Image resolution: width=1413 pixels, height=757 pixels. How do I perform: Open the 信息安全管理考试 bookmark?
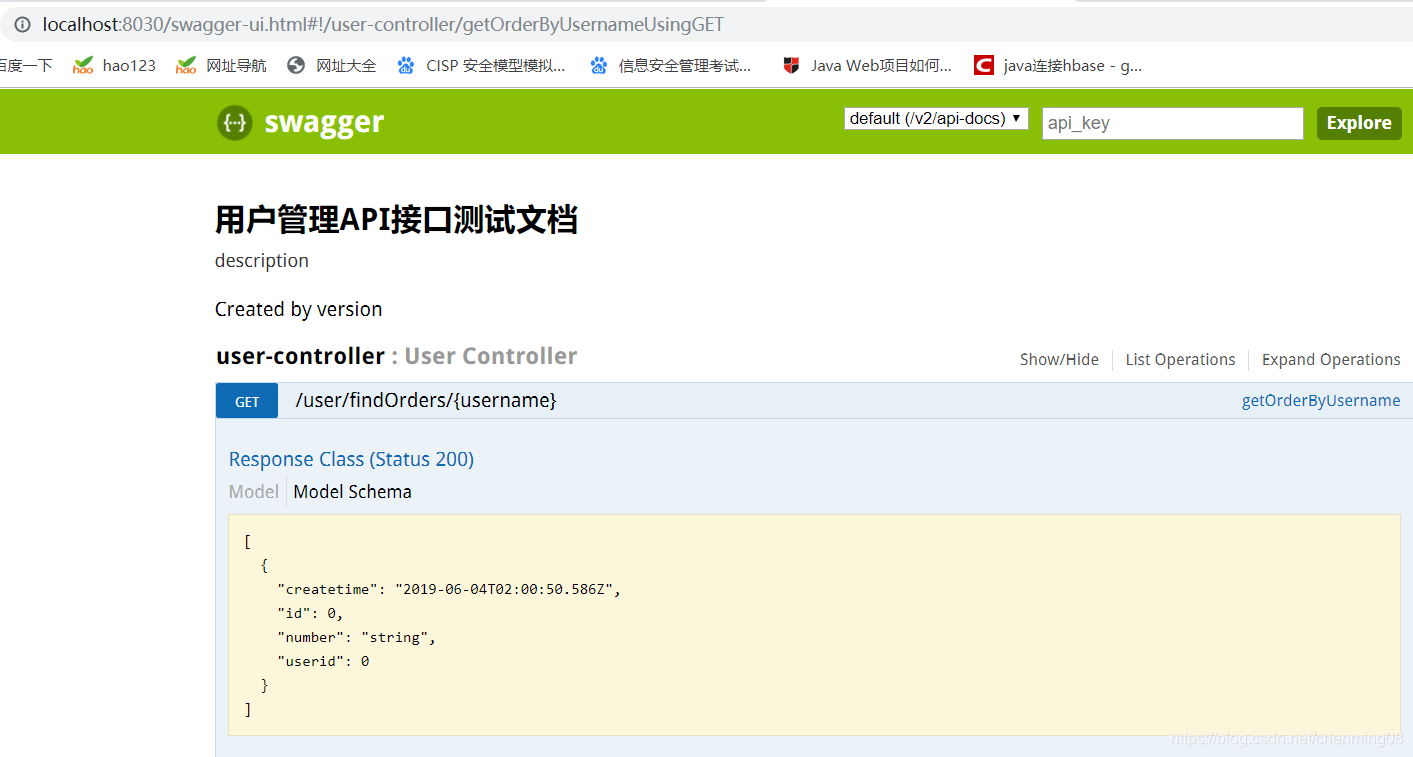(x=671, y=66)
